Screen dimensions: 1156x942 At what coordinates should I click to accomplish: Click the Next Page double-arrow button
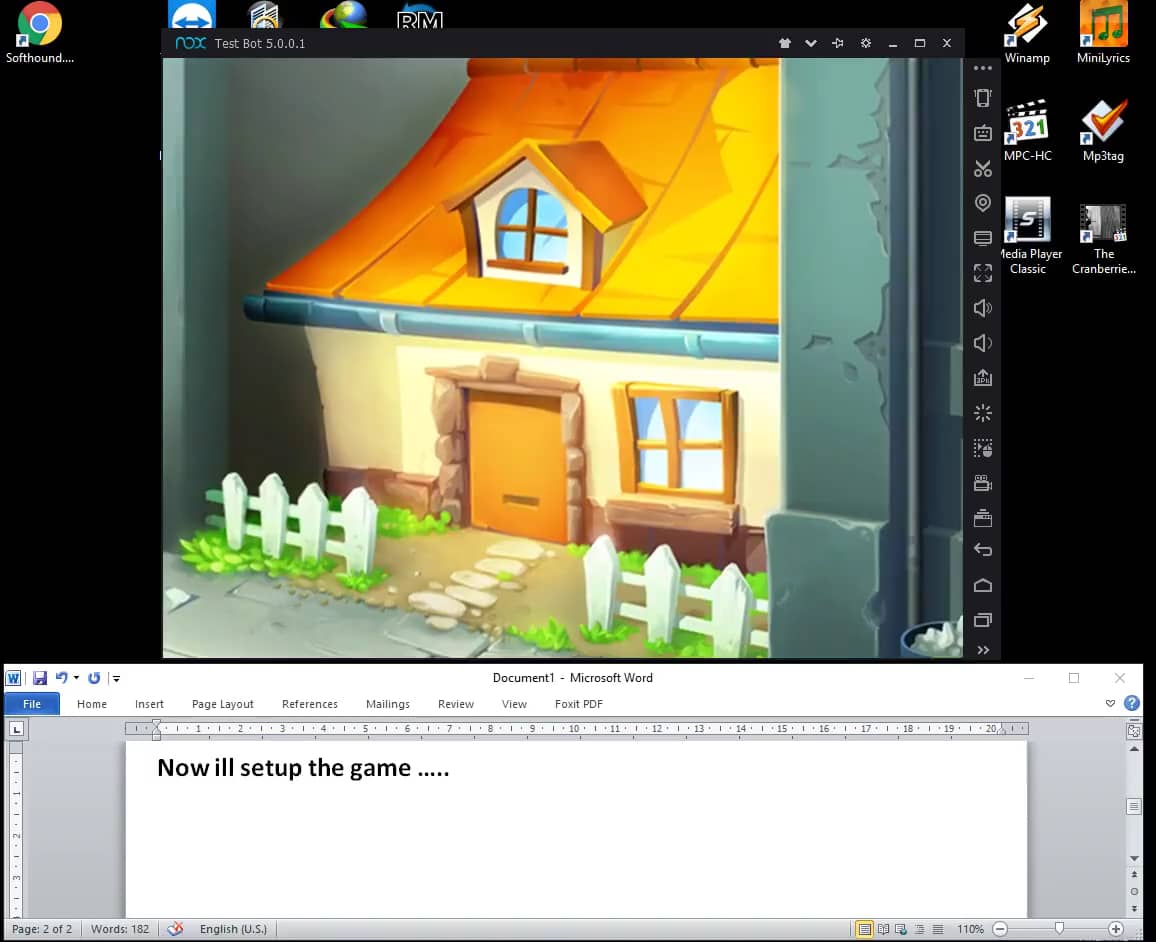tap(1134, 908)
